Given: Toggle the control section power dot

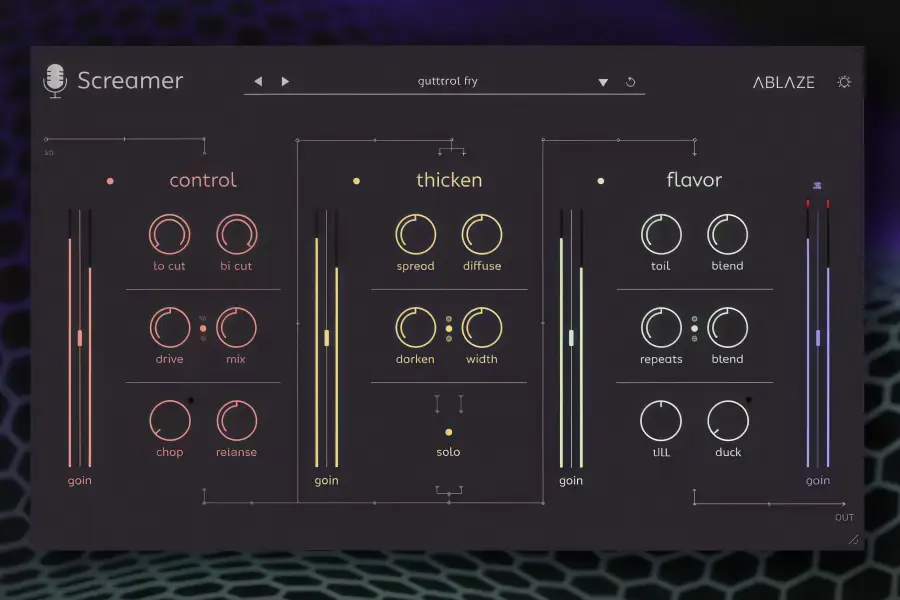Looking at the screenshot, I should coord(110,181).
